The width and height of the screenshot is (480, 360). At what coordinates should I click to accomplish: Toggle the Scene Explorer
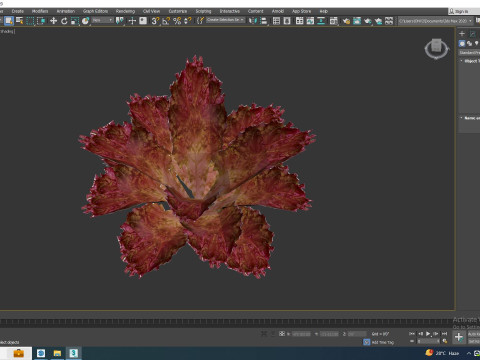(x=276, y=21)
